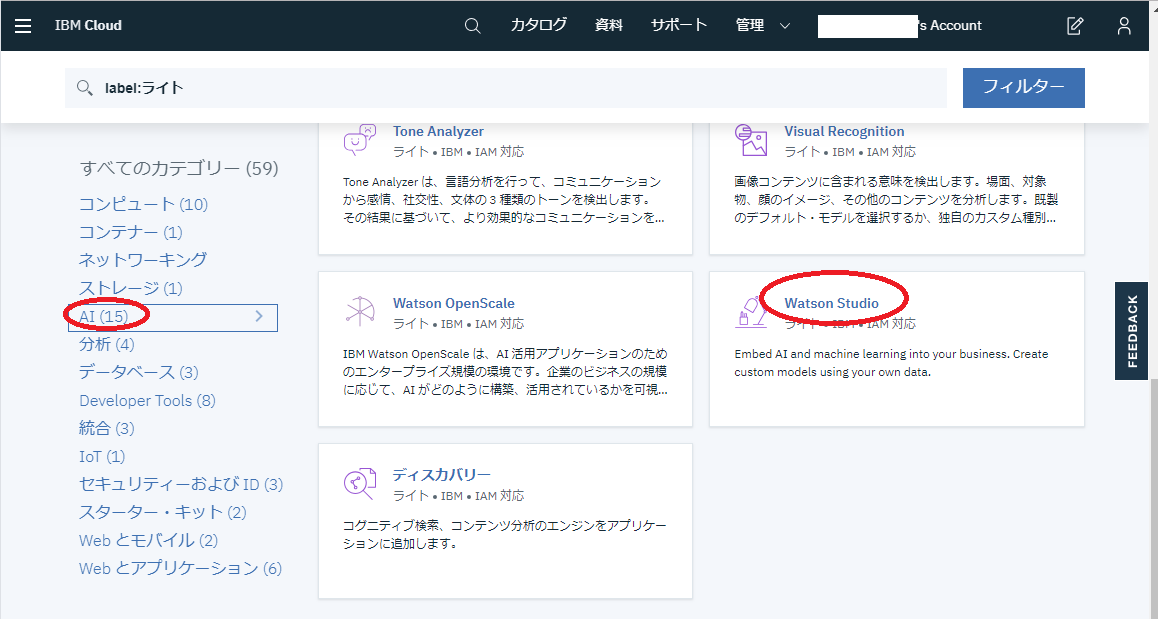
Task: Click the Visual Recognition service icon
Action: pos(751,140)
